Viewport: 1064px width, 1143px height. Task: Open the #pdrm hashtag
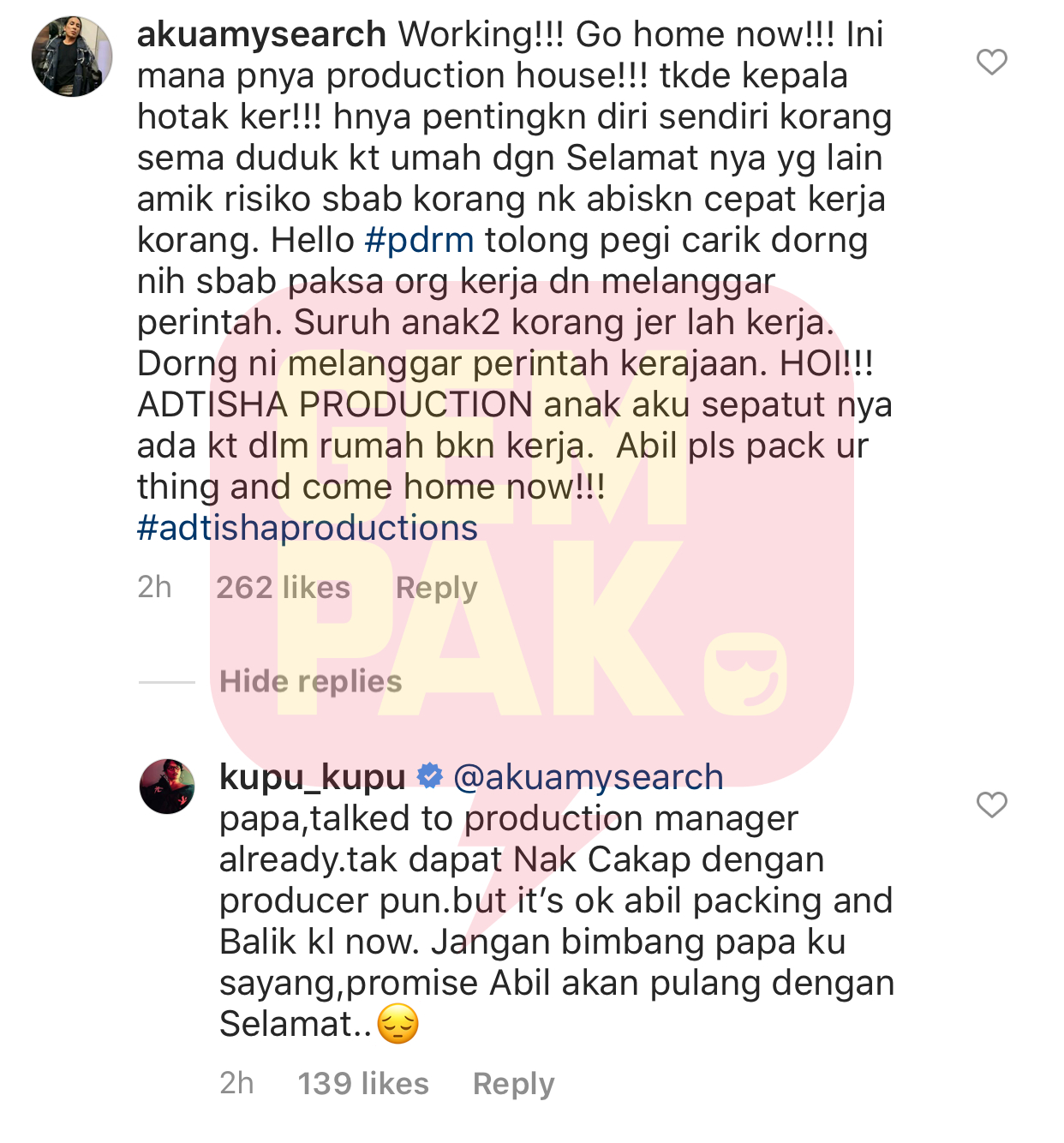pos(419,240)
